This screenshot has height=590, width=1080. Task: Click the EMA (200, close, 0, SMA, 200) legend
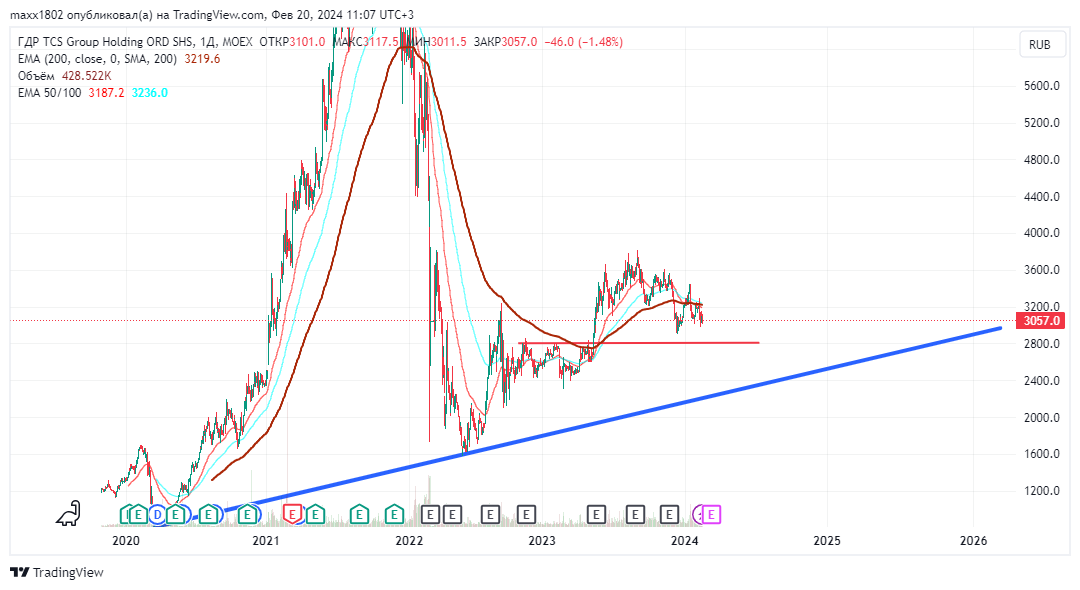(x=97, y=59)
